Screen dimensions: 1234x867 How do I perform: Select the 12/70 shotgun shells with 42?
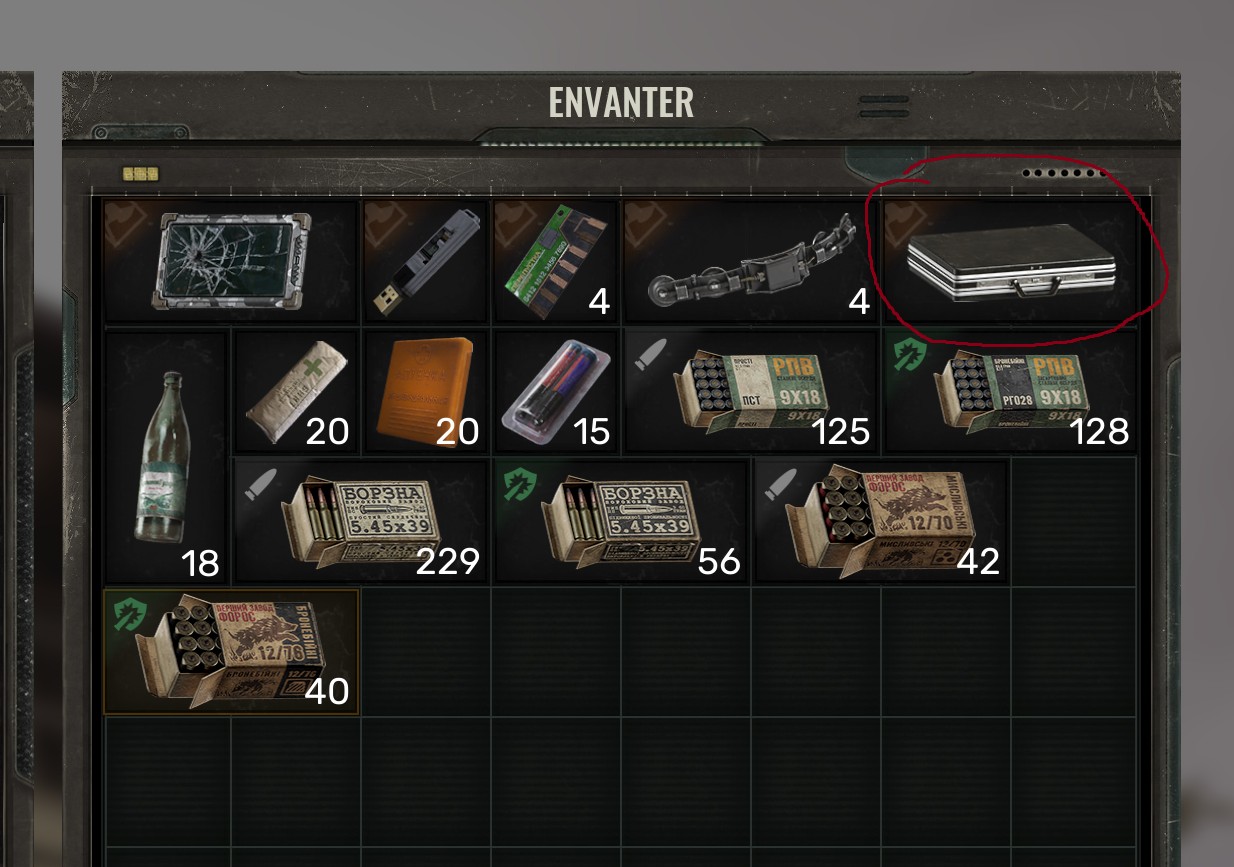point(881,521)
